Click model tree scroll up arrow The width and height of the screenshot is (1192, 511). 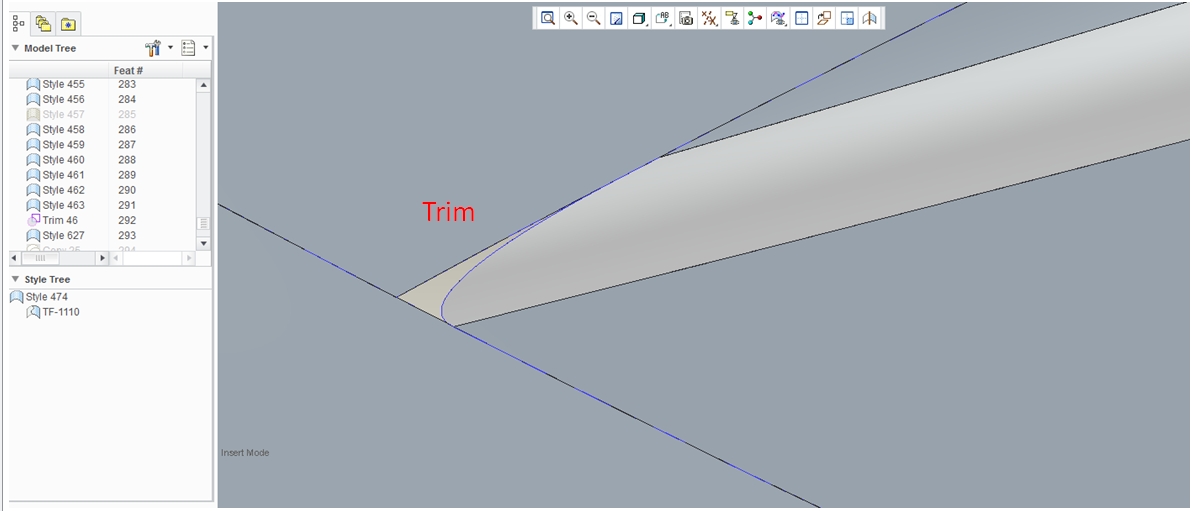[x=203, y=85]
